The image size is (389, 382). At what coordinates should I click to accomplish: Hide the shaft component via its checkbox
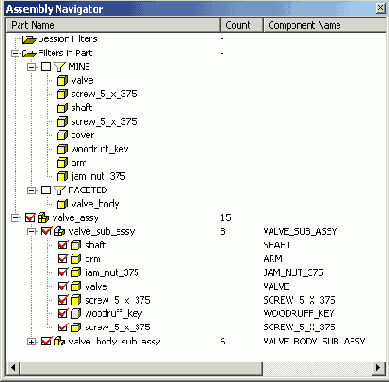click(x=63, y=245)
